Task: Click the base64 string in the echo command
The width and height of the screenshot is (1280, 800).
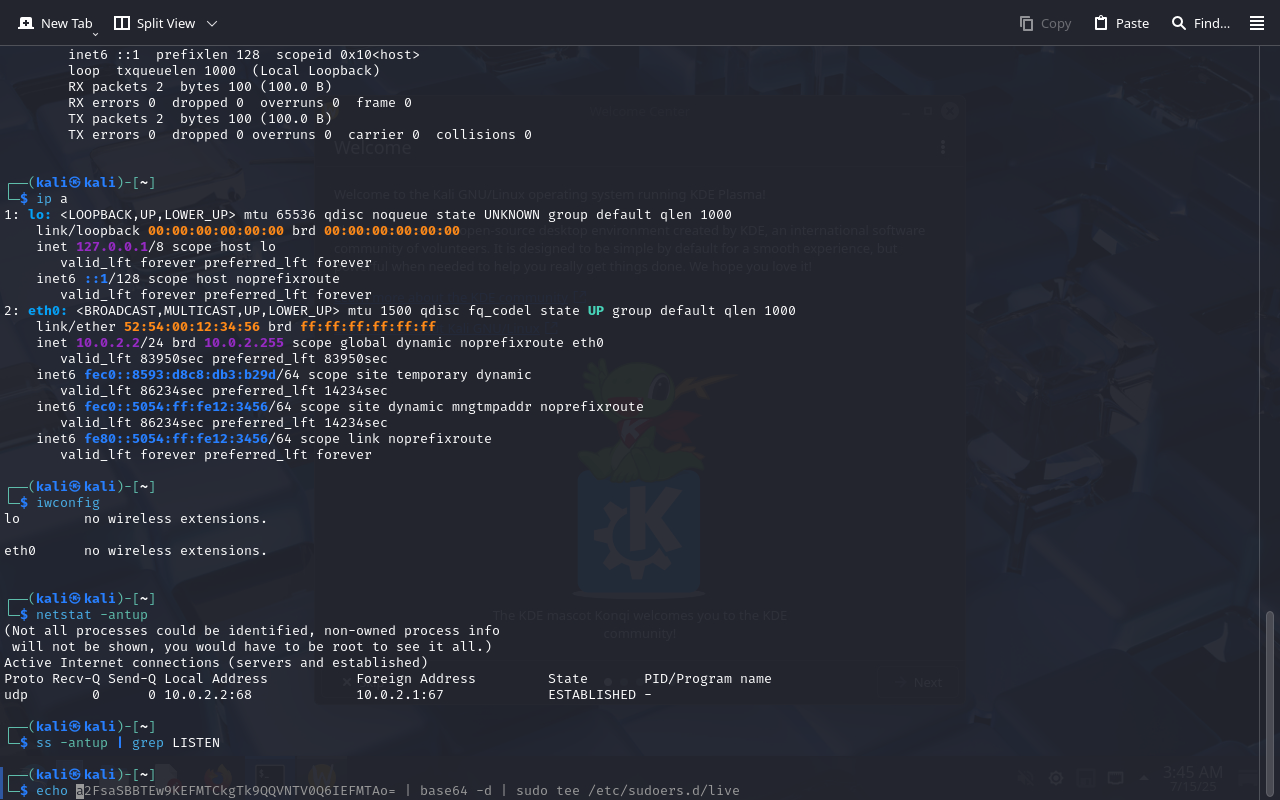Action: [x=236, y=791]
